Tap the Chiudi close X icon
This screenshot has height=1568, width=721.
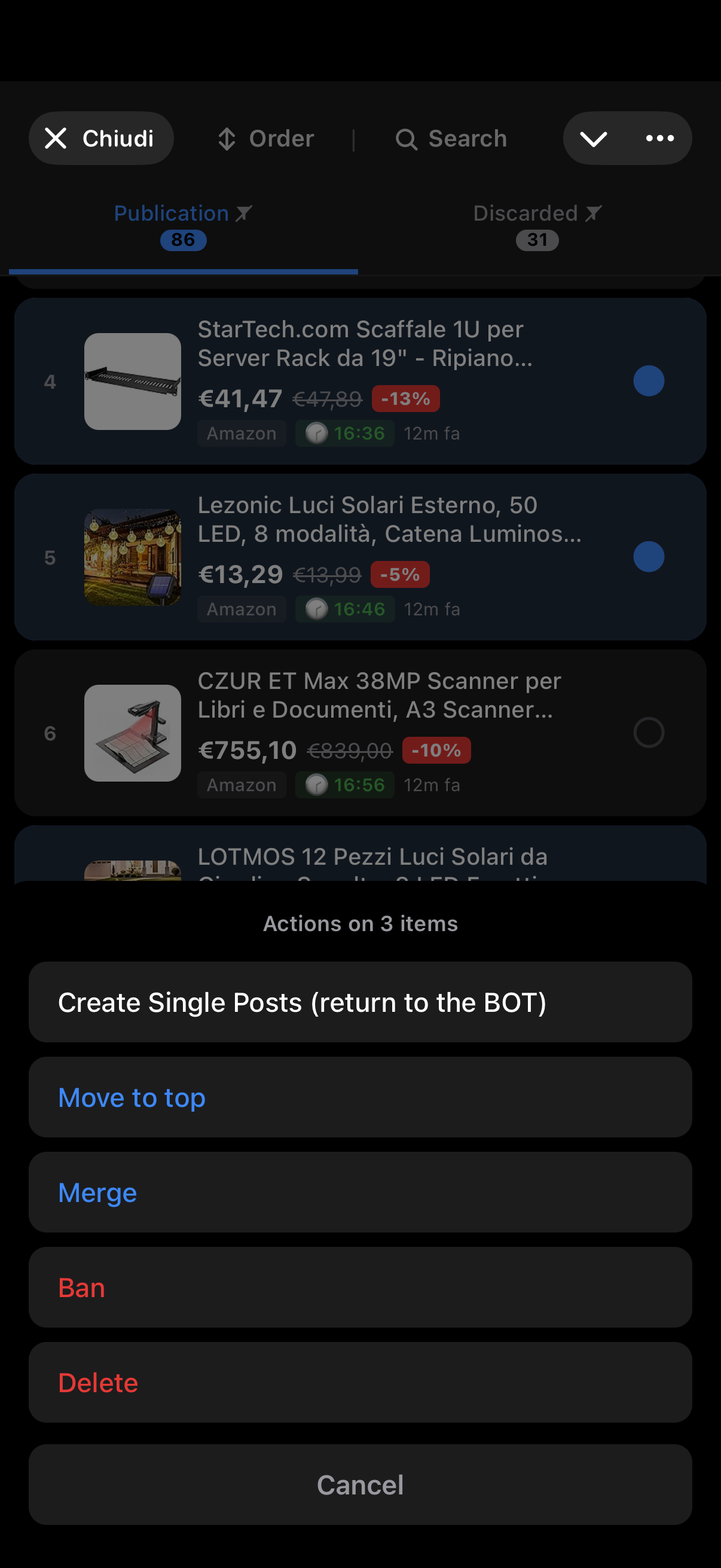[x=56, y=139]
